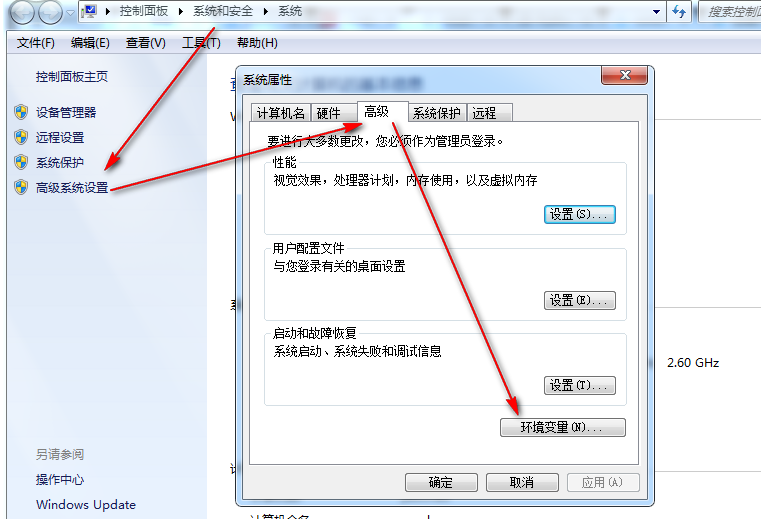
Task: Click the 确定 button
Action: [x=441, y=482]
